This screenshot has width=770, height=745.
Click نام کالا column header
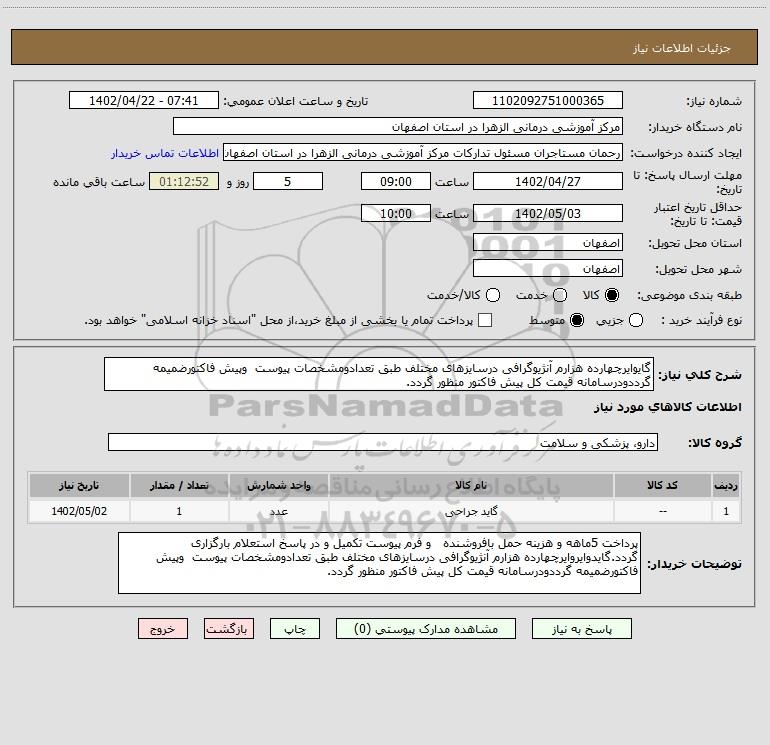[x=471, y=485]
